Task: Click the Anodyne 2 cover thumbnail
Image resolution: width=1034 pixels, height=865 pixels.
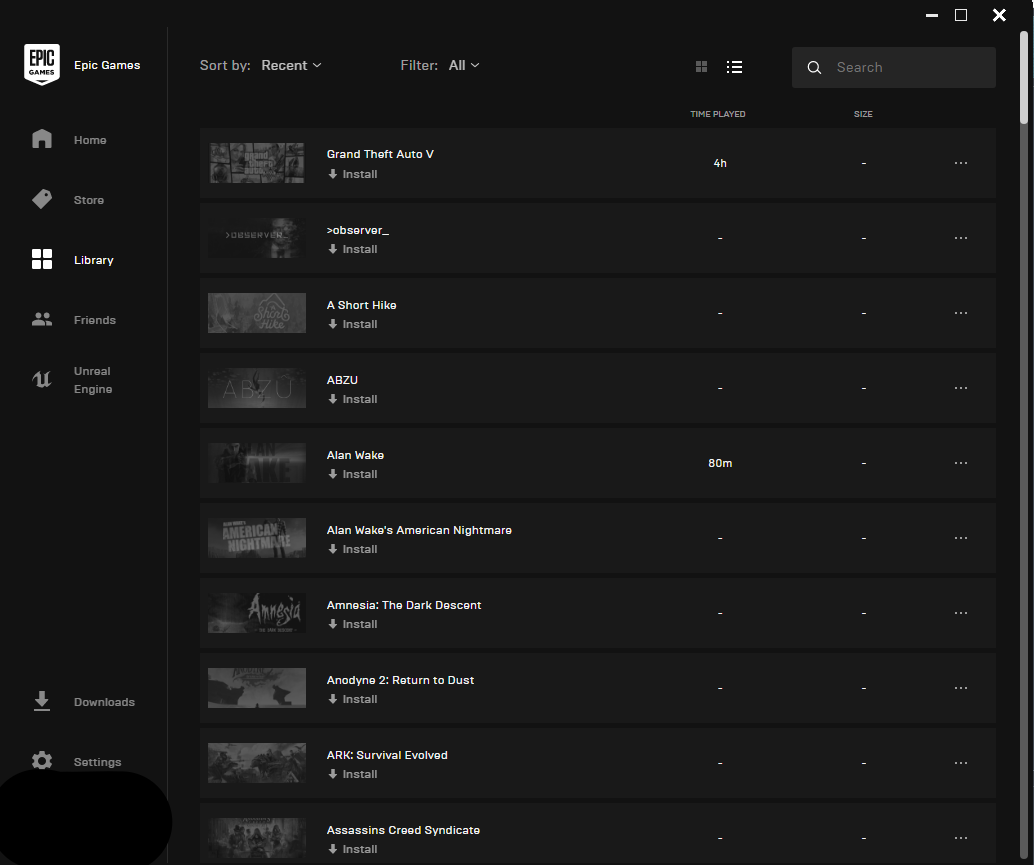Action: point(257,688)
